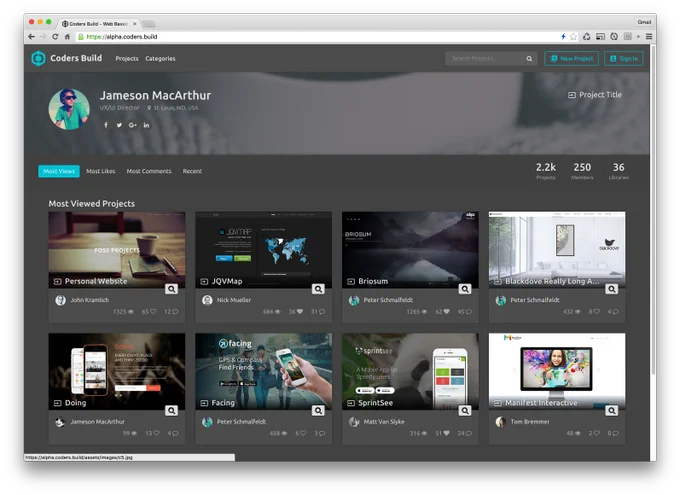The height and width of the screenshot is (495, 680).
Task: Open the Facing project thumbnail
Action: 263,371
